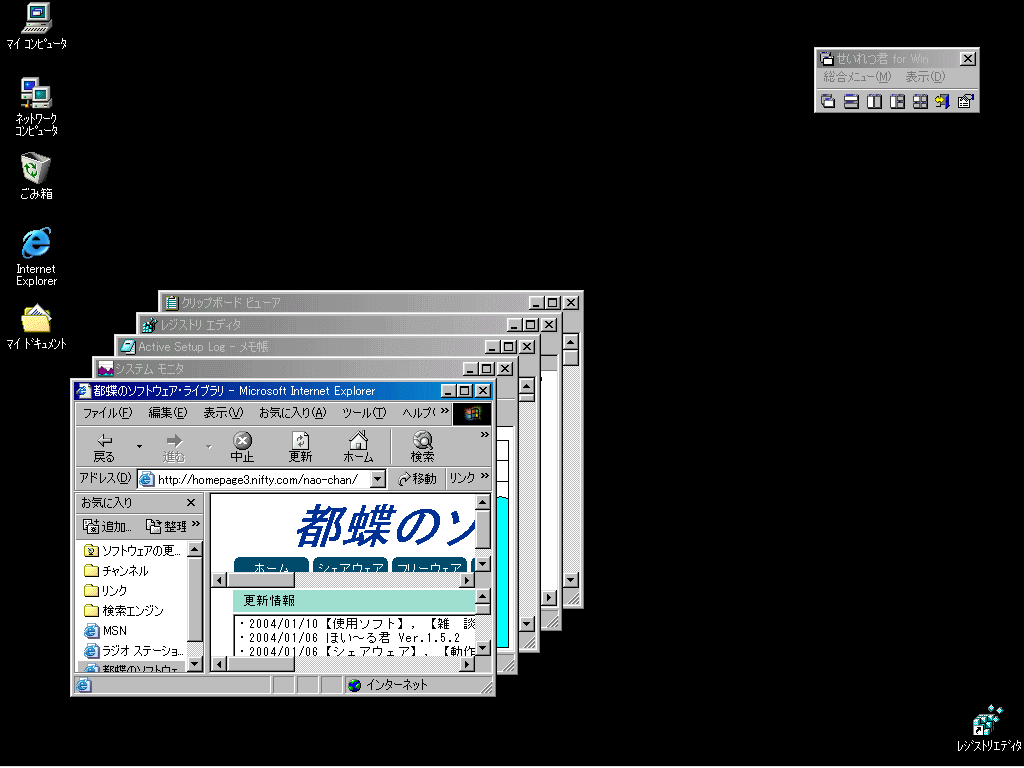Open the リンク favorites folder
1024x768 pixels.
click(106, 591)
